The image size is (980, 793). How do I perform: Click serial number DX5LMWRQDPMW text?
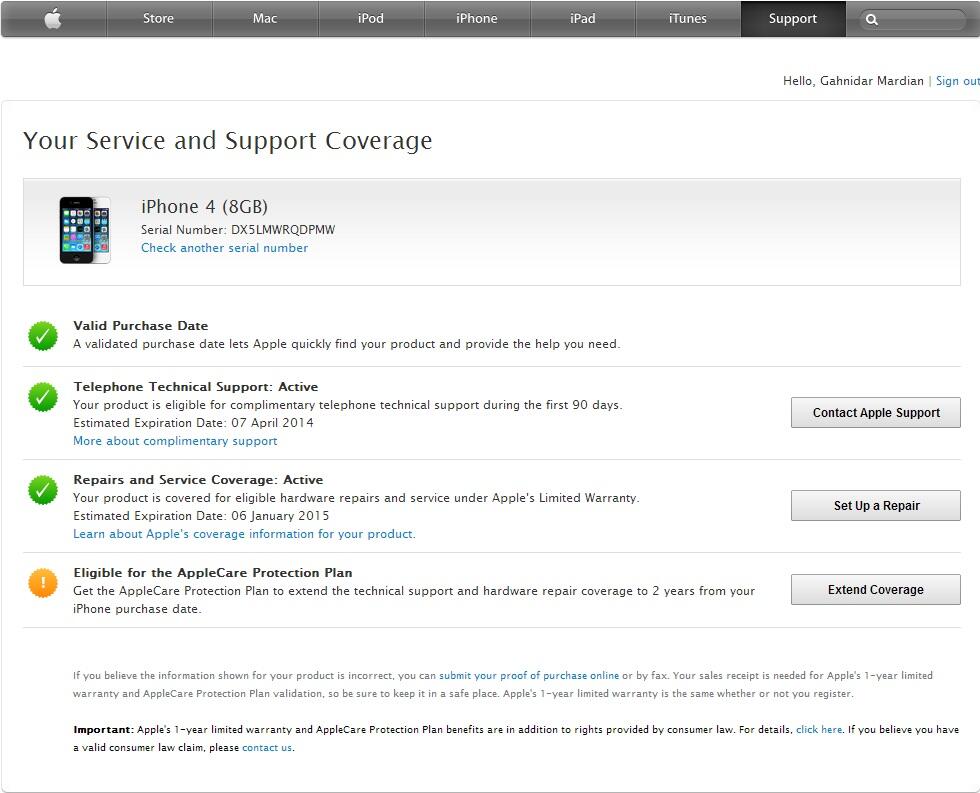[283, 229]
